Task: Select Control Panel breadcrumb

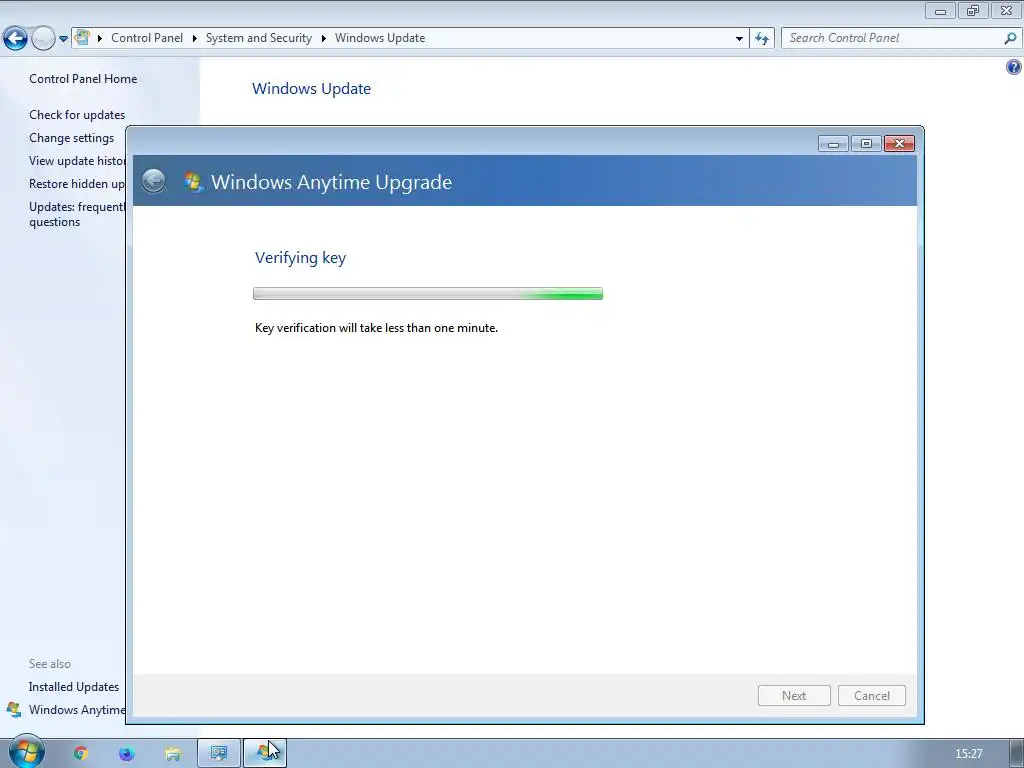Action: [147, 38]
